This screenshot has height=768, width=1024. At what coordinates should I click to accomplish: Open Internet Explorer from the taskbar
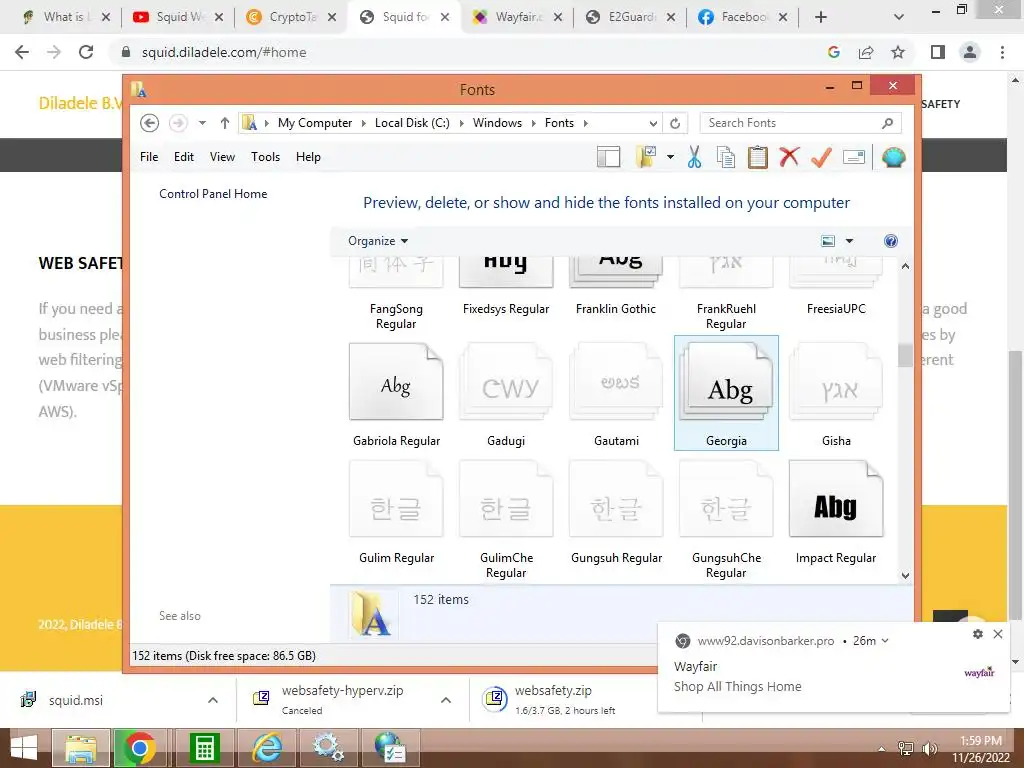pyautogui.click(x=267, y=748)
